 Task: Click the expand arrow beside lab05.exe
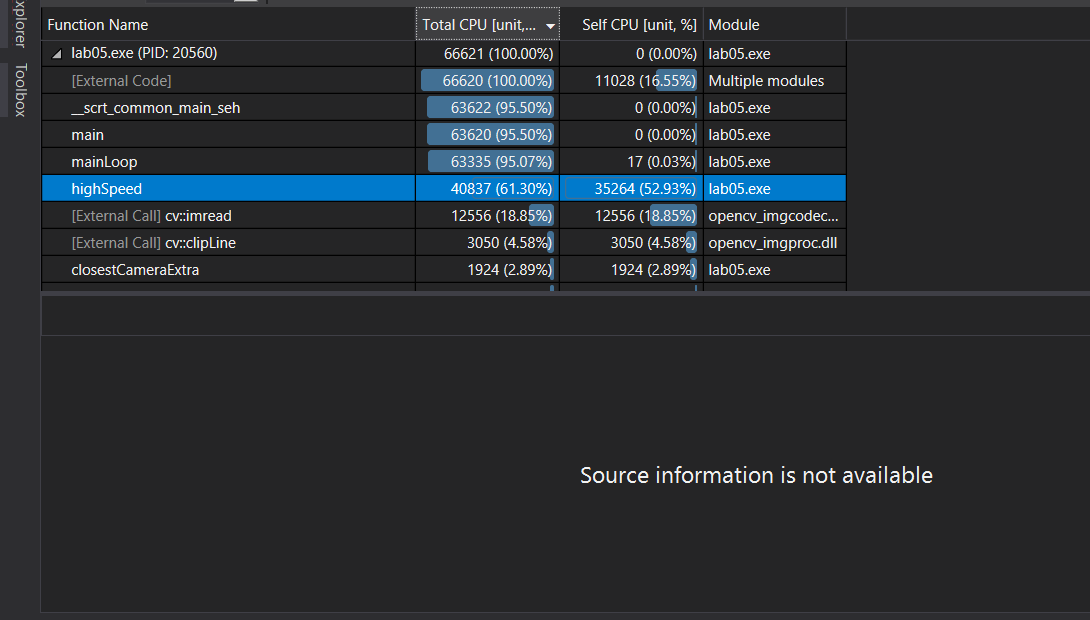tap(57, 54)
